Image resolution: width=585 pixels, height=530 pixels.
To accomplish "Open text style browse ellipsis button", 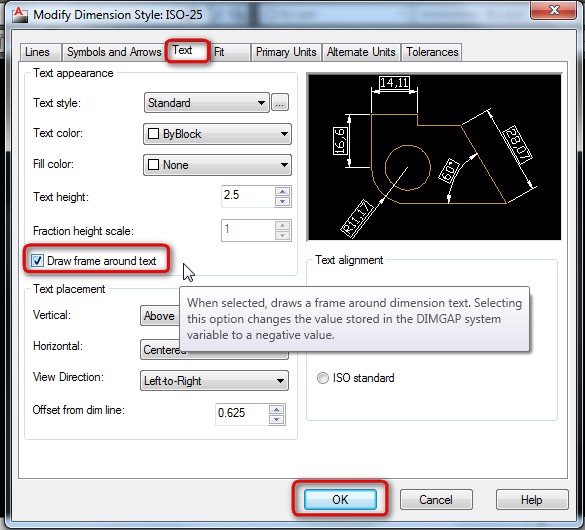I will (x=280, y=103).
